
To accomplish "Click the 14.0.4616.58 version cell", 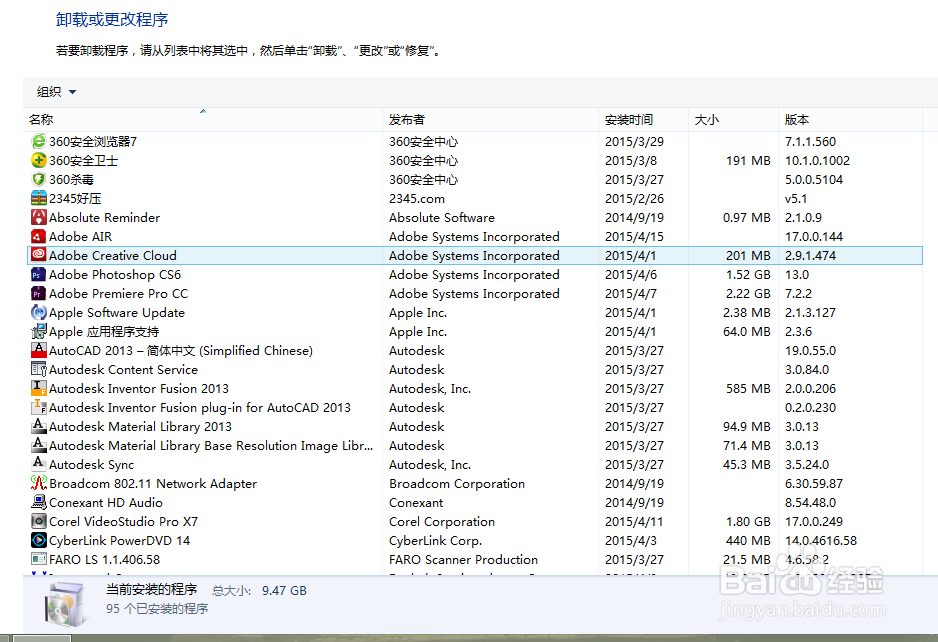I will tap(821, 541).
